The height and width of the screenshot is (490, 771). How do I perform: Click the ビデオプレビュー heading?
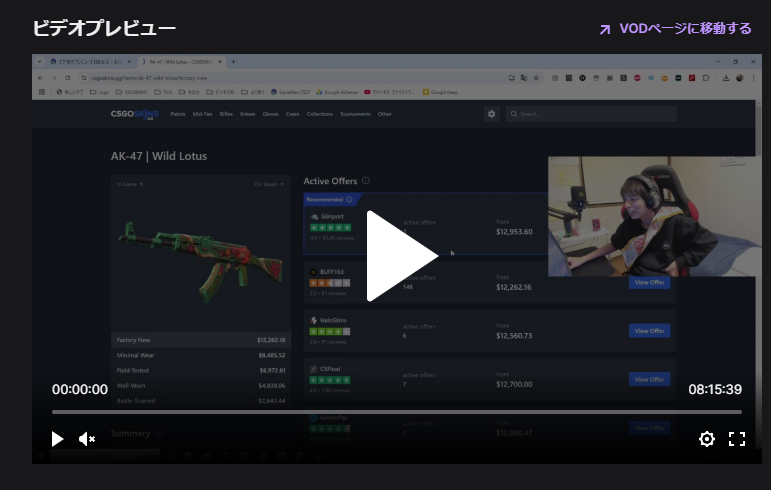point(104,28)
